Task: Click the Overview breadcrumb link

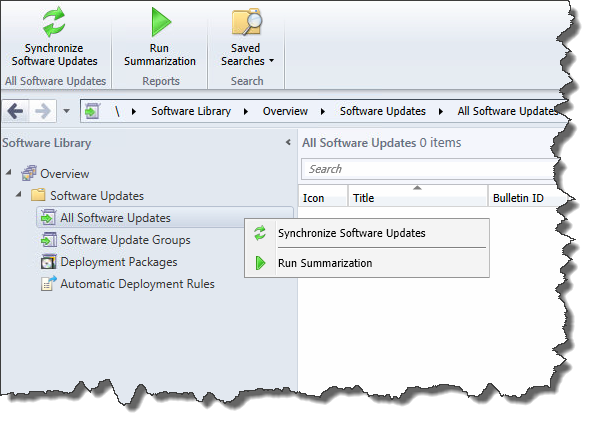Action: click(285, 111)
